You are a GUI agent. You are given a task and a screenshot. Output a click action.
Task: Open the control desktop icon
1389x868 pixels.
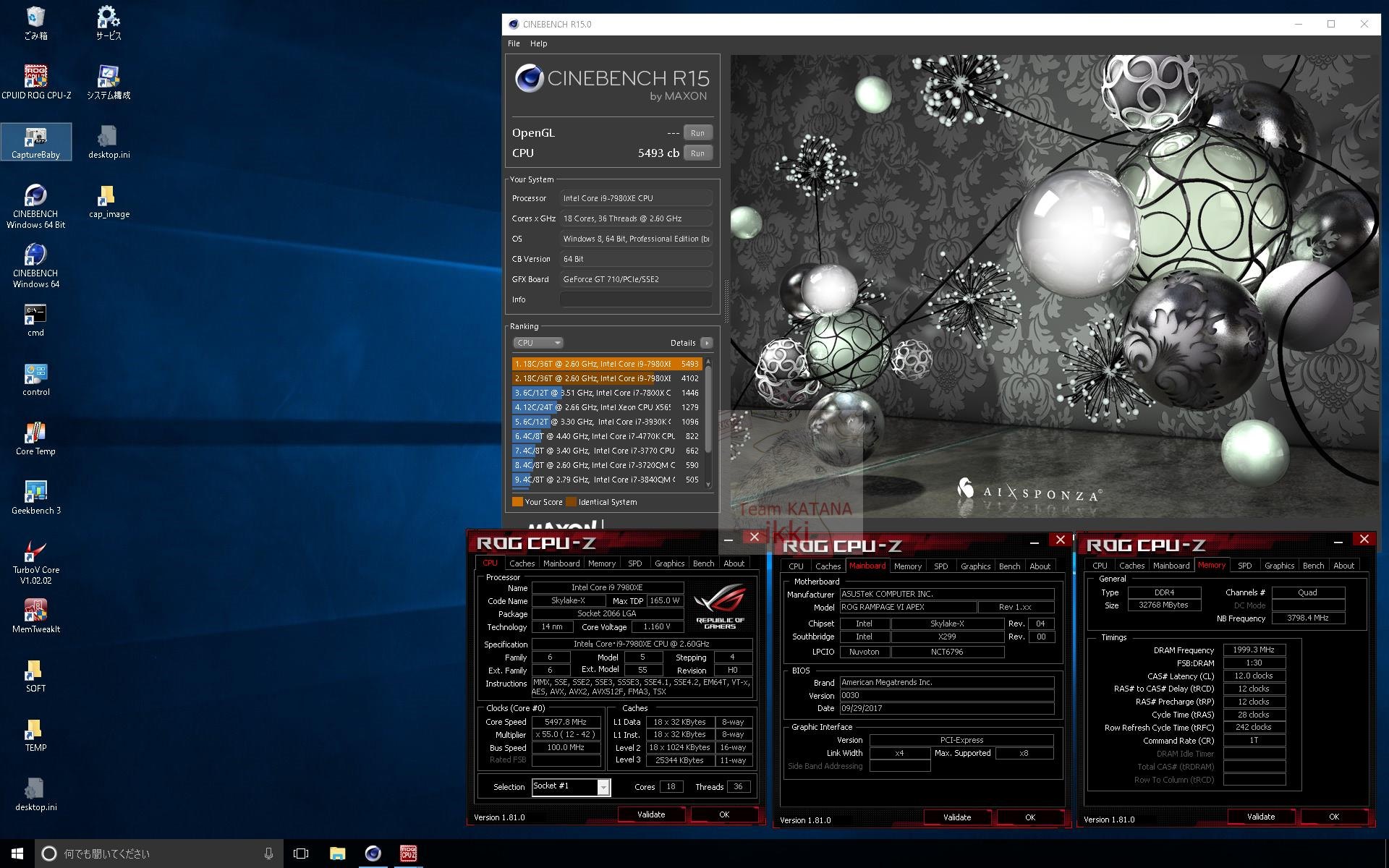click(x=36, y=379)
